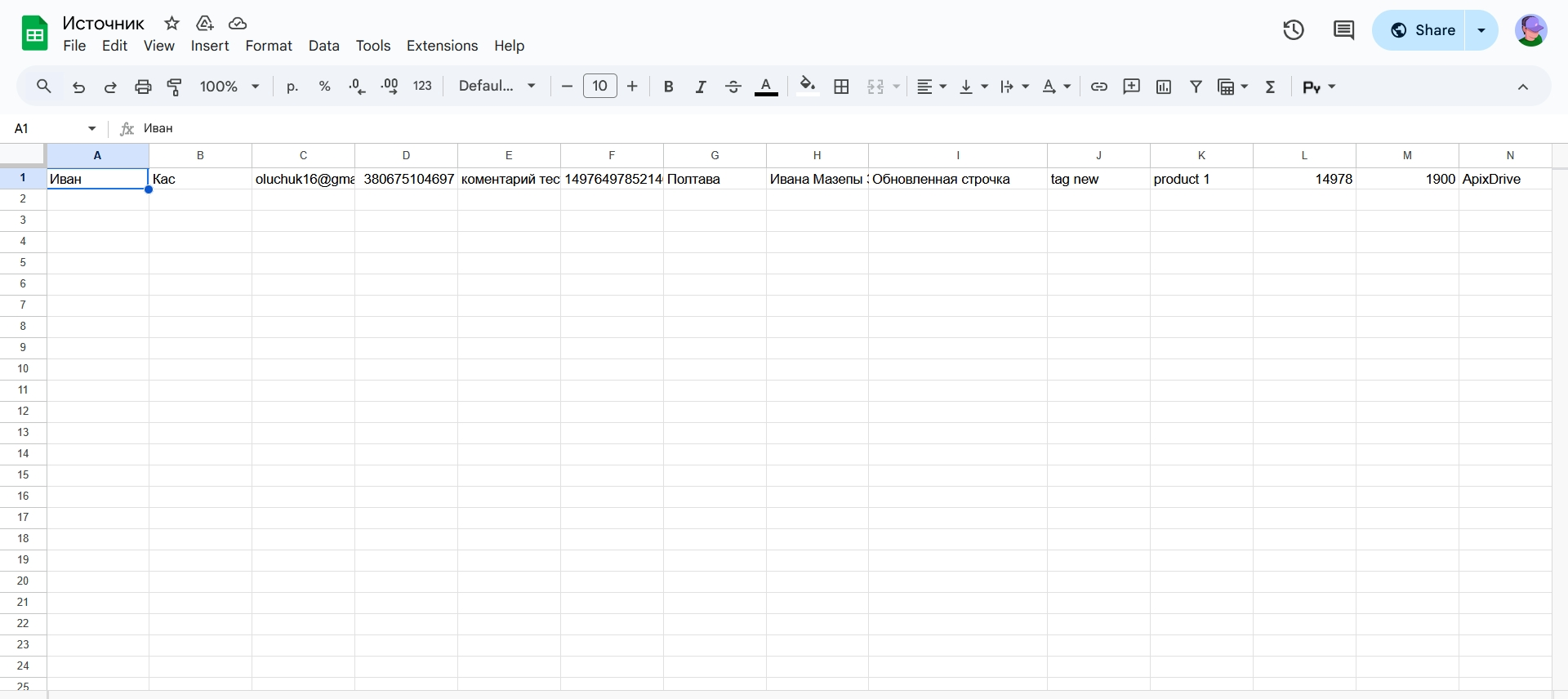Viewport: 1568px width, 699px height.
Task: Open the font Defaul... dropdown
Action: pos(497,87)
